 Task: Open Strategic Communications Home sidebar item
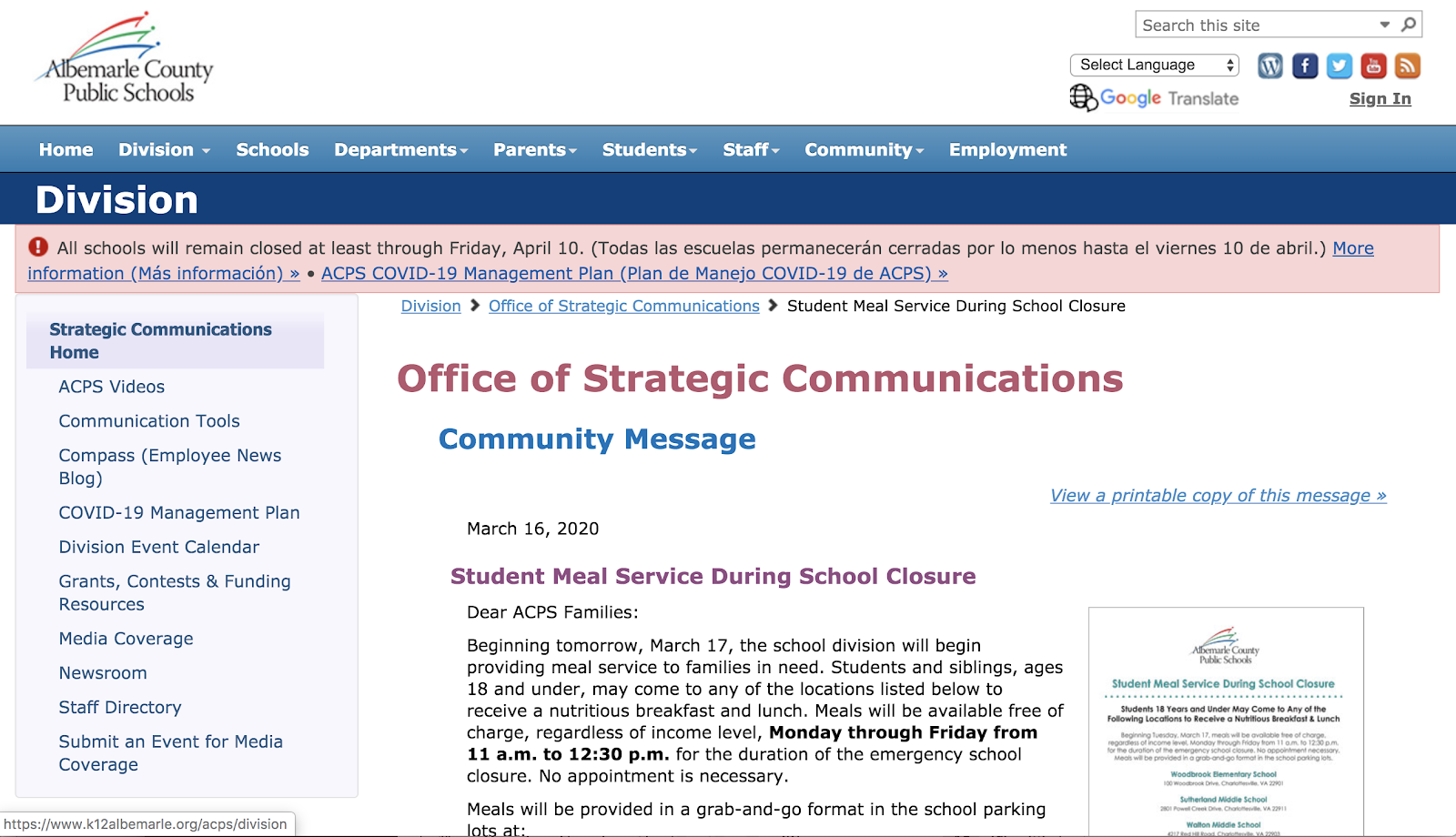(175, 340)
